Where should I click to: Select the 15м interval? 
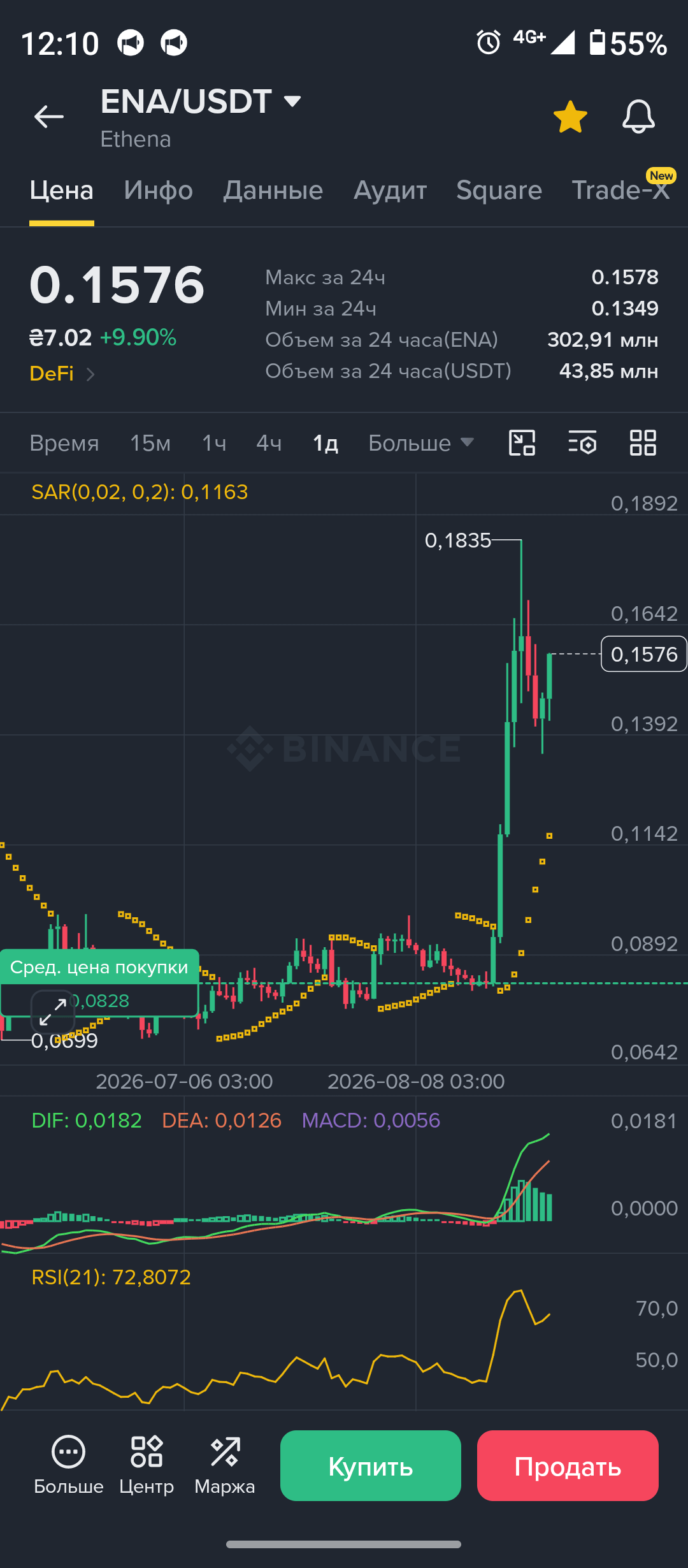150,443
